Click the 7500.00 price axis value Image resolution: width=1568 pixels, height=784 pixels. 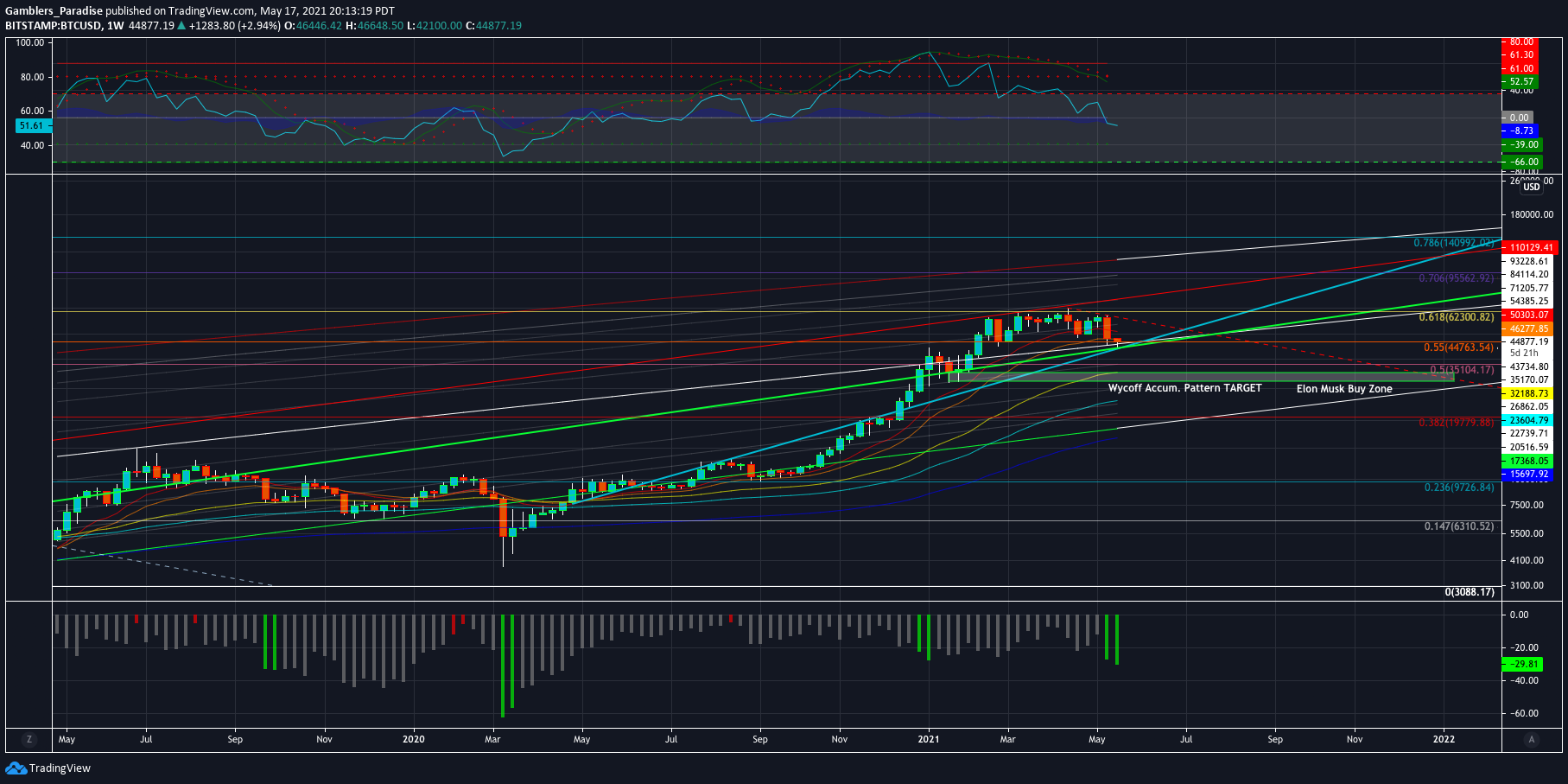tap(1526, 505)
